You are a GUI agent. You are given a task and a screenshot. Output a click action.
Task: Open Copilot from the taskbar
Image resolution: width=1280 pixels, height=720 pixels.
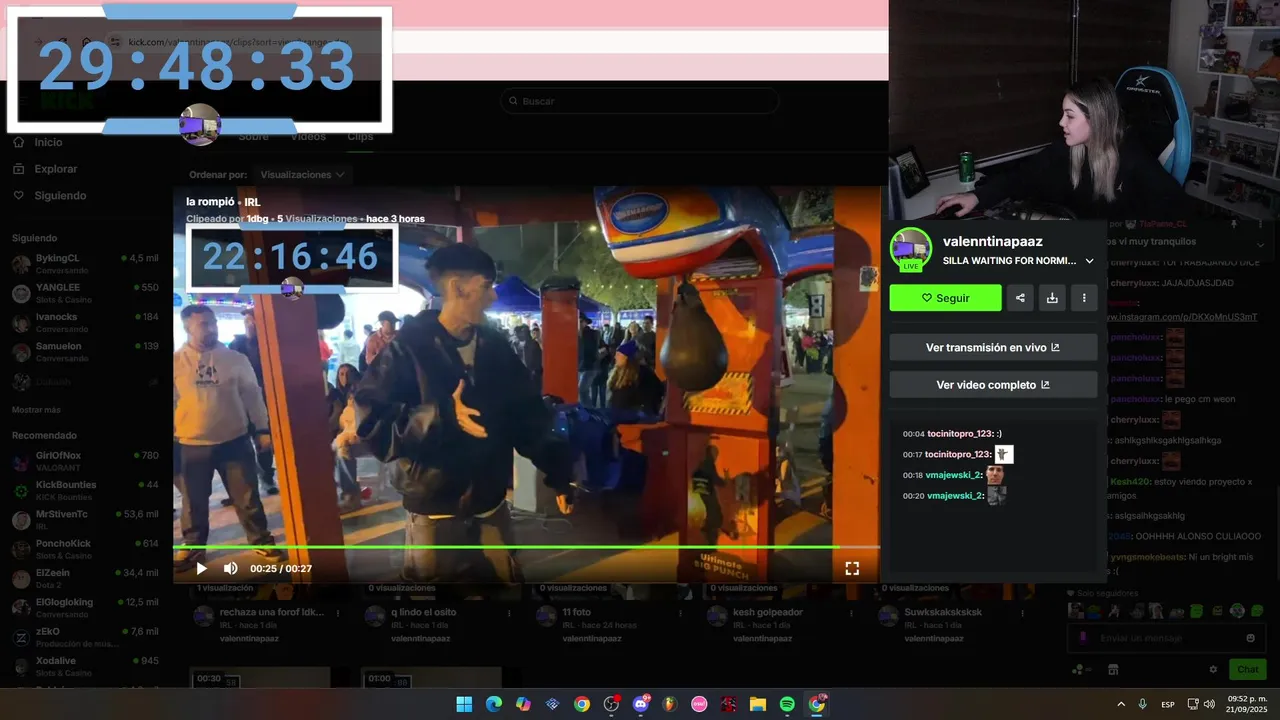[x=523, y=704]
